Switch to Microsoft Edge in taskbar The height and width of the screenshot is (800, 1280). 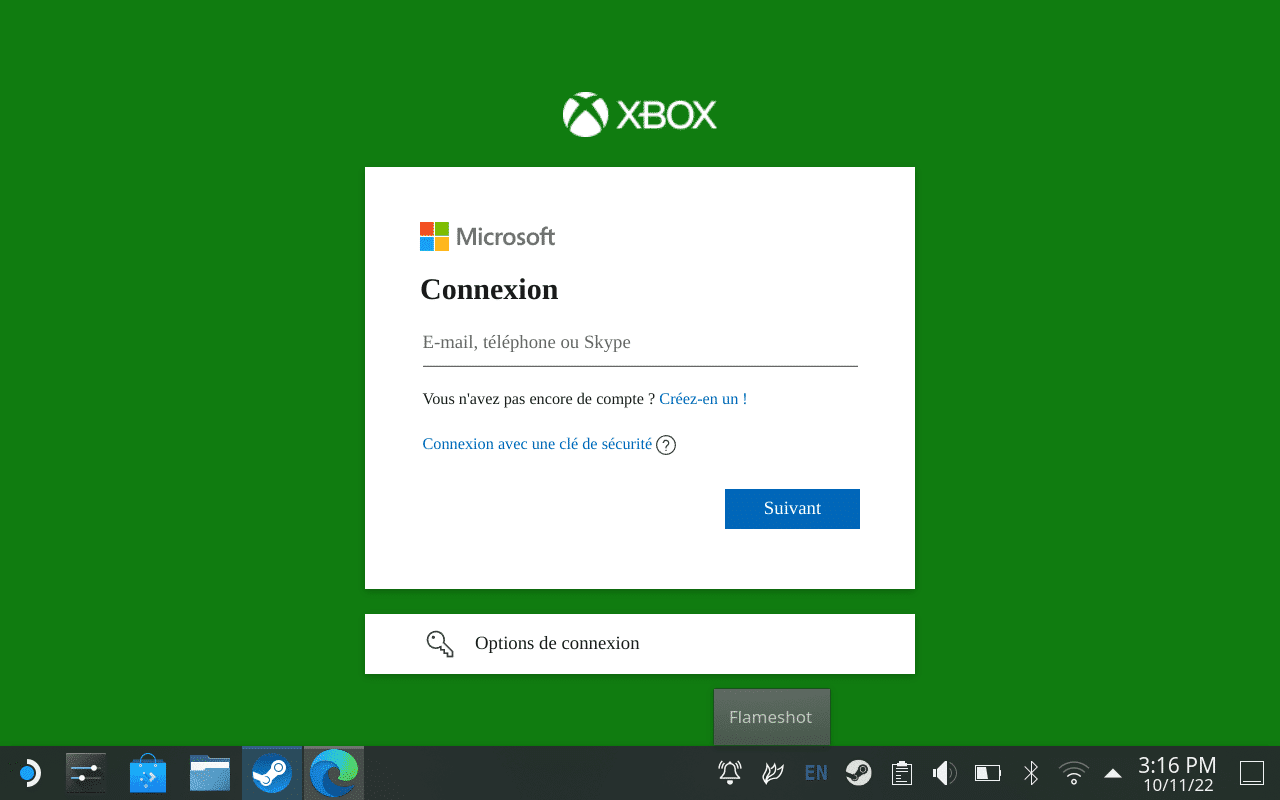point(334,773)
